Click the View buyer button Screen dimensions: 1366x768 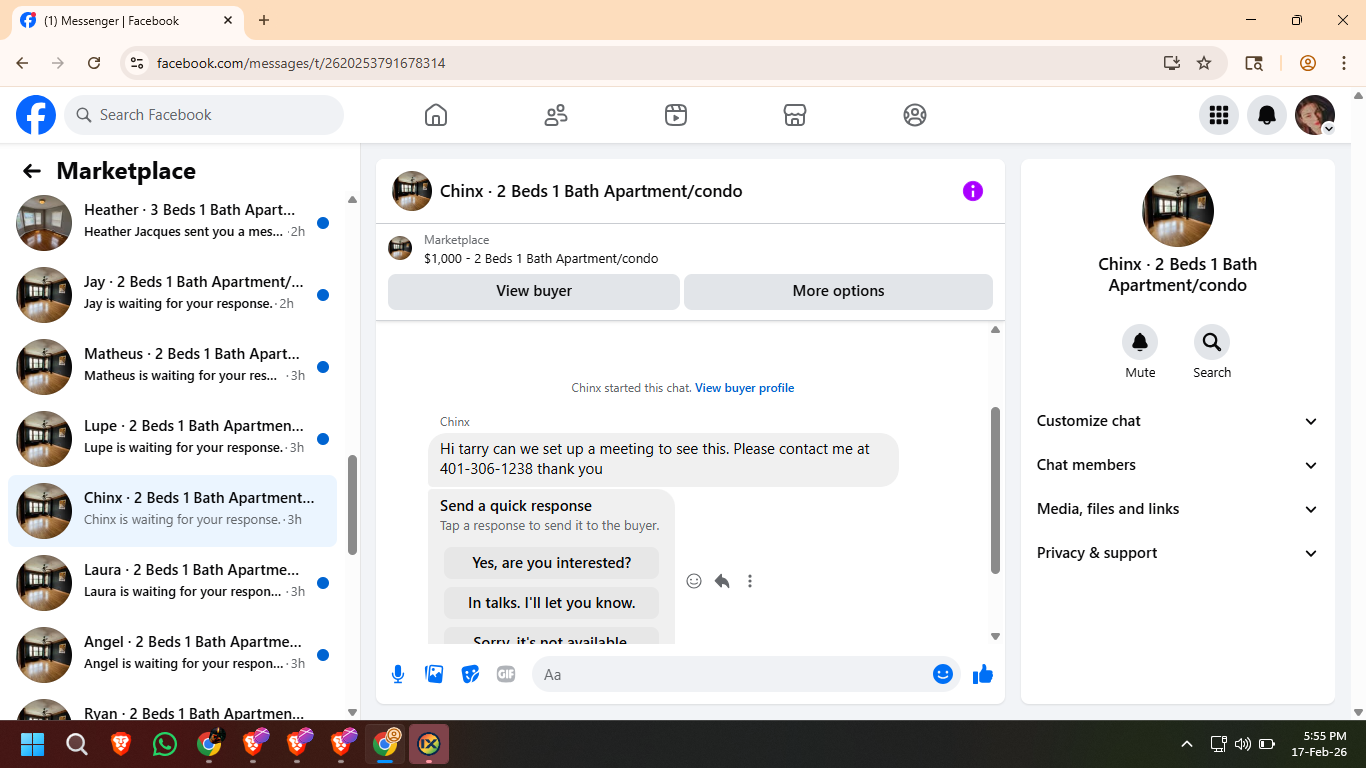click(534, 291)
